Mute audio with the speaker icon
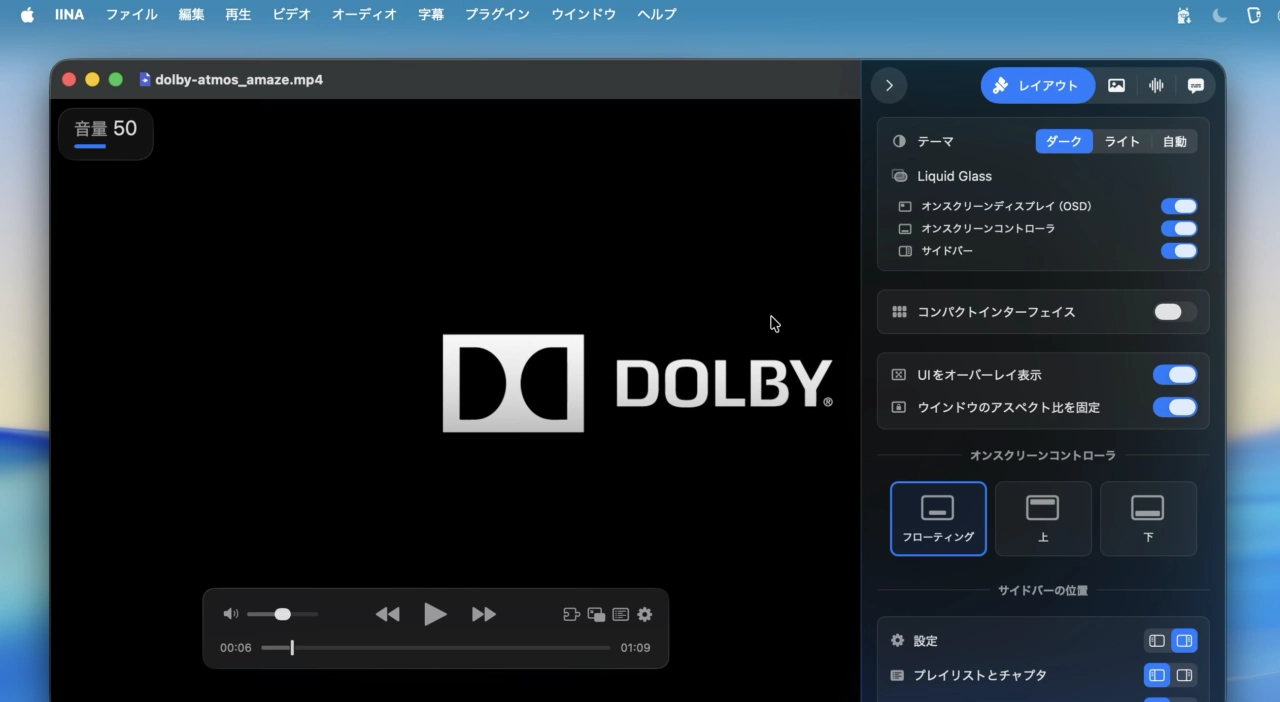The image size is (1280, 702). click(x=231, y=614)
